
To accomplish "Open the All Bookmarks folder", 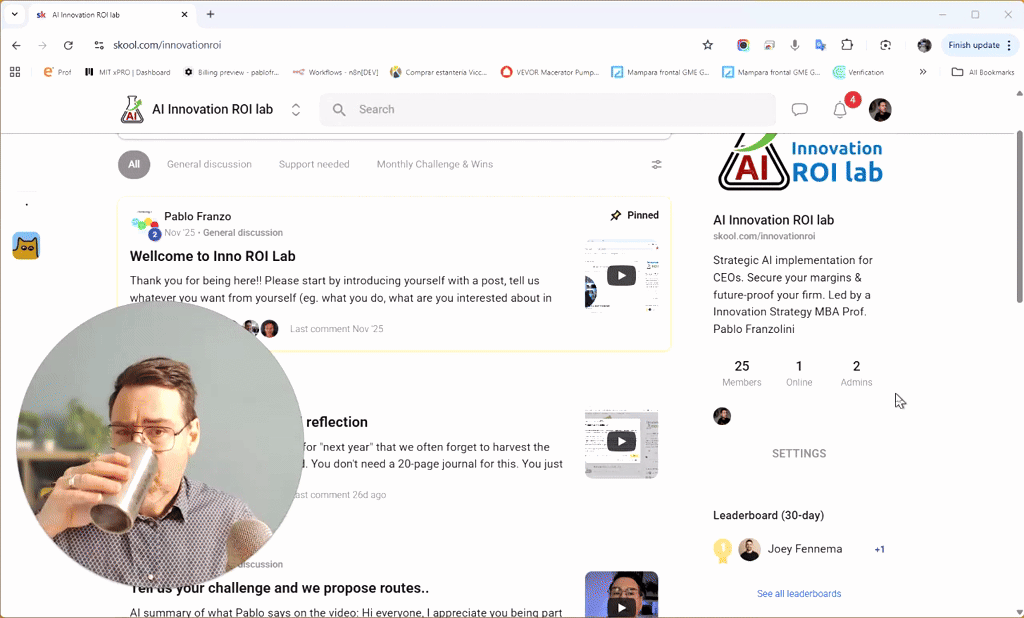I will click(983, 72).
